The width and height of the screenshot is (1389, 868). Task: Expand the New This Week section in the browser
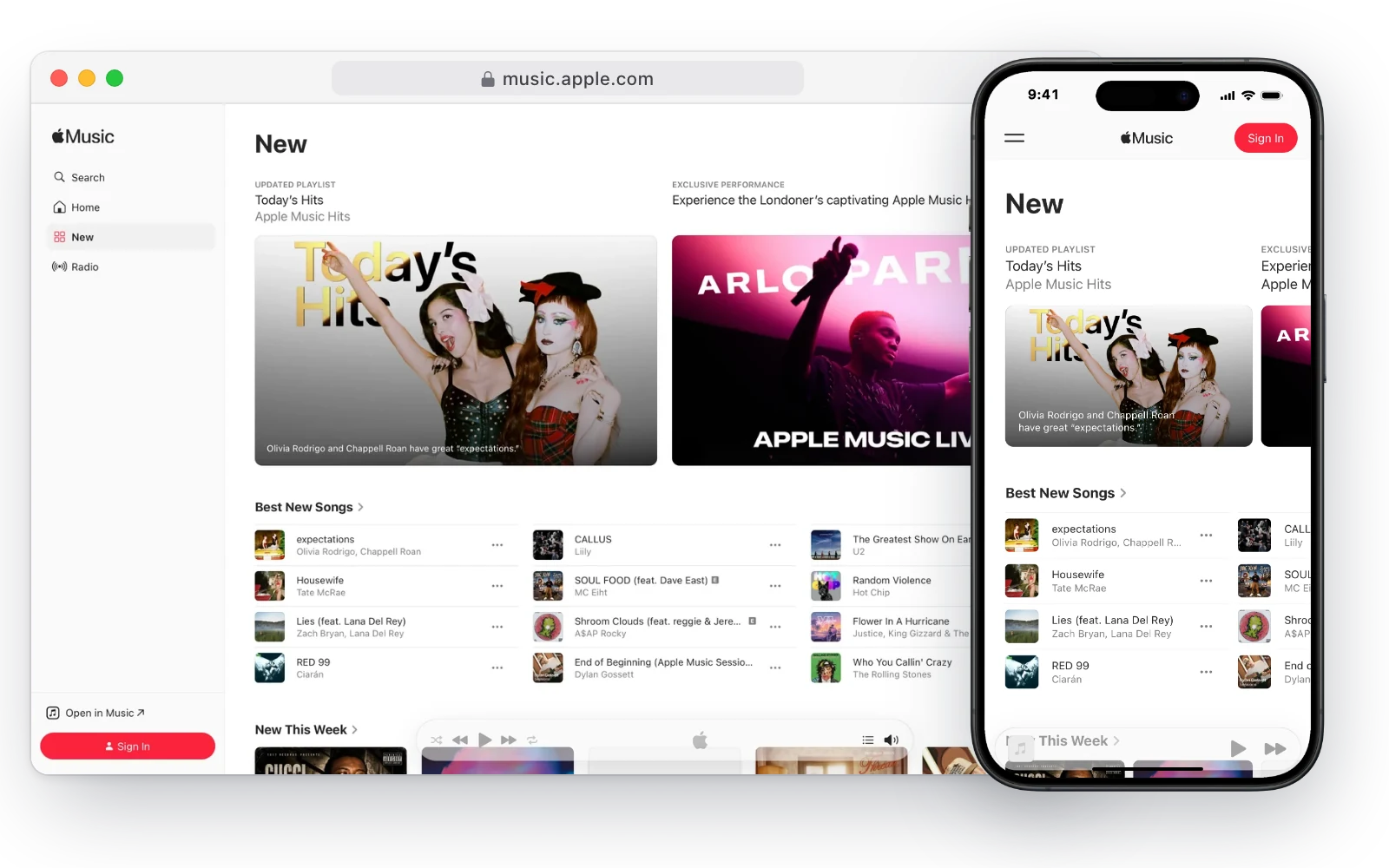coord(306,730)
